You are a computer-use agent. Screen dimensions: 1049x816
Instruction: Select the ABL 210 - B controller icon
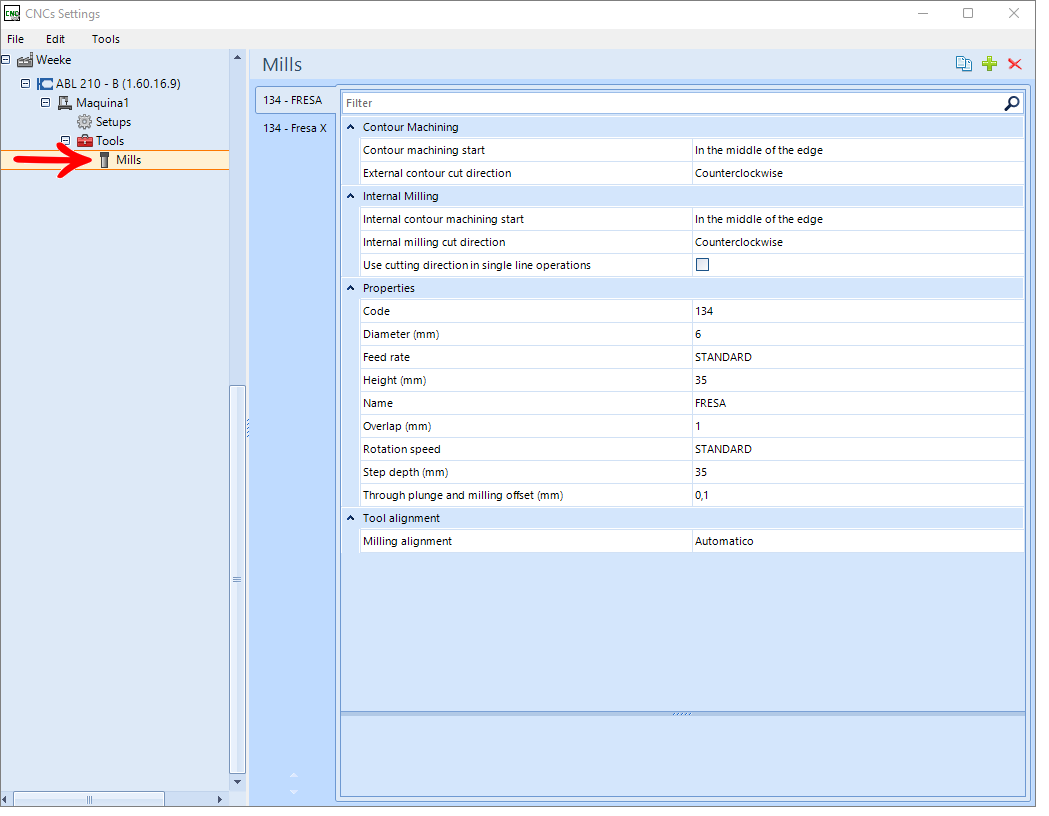pos(45,85)
